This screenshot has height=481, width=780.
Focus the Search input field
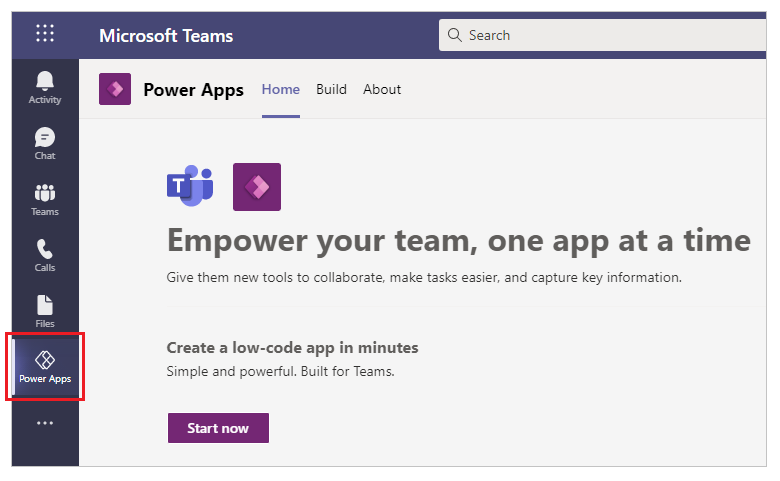tap(602, 35)
